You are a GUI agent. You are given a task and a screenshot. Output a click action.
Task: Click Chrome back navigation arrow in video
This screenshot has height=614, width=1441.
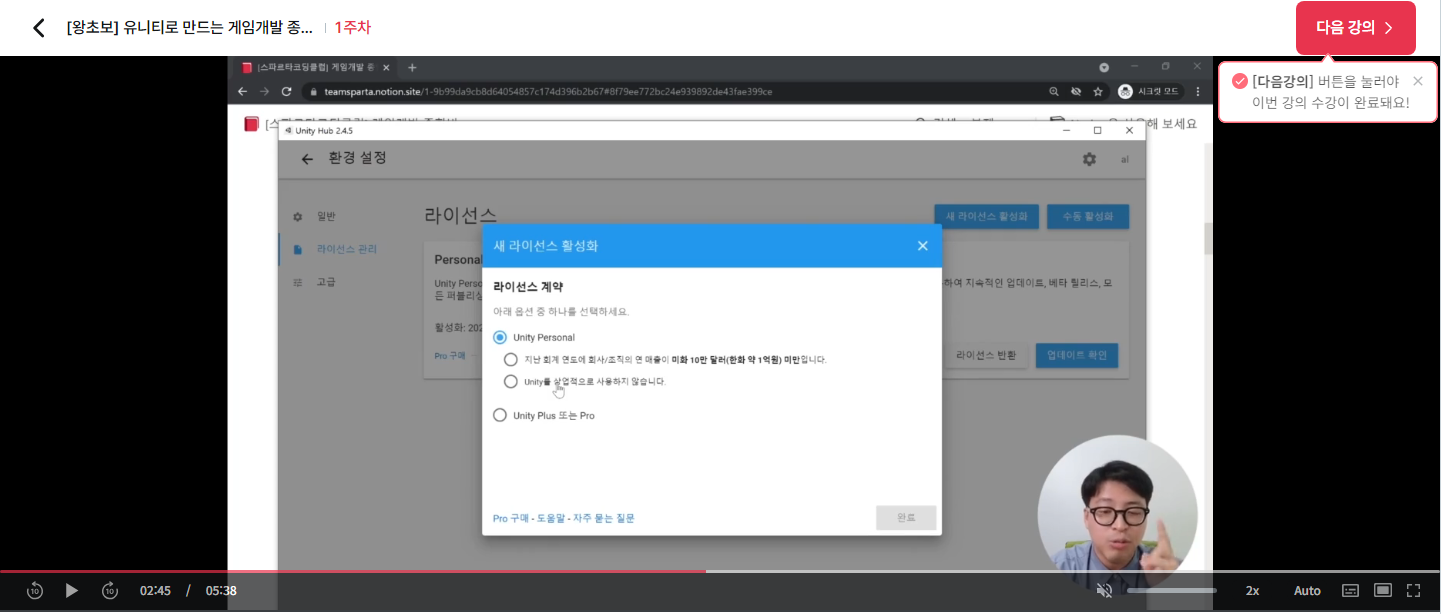tap(242, 91)
